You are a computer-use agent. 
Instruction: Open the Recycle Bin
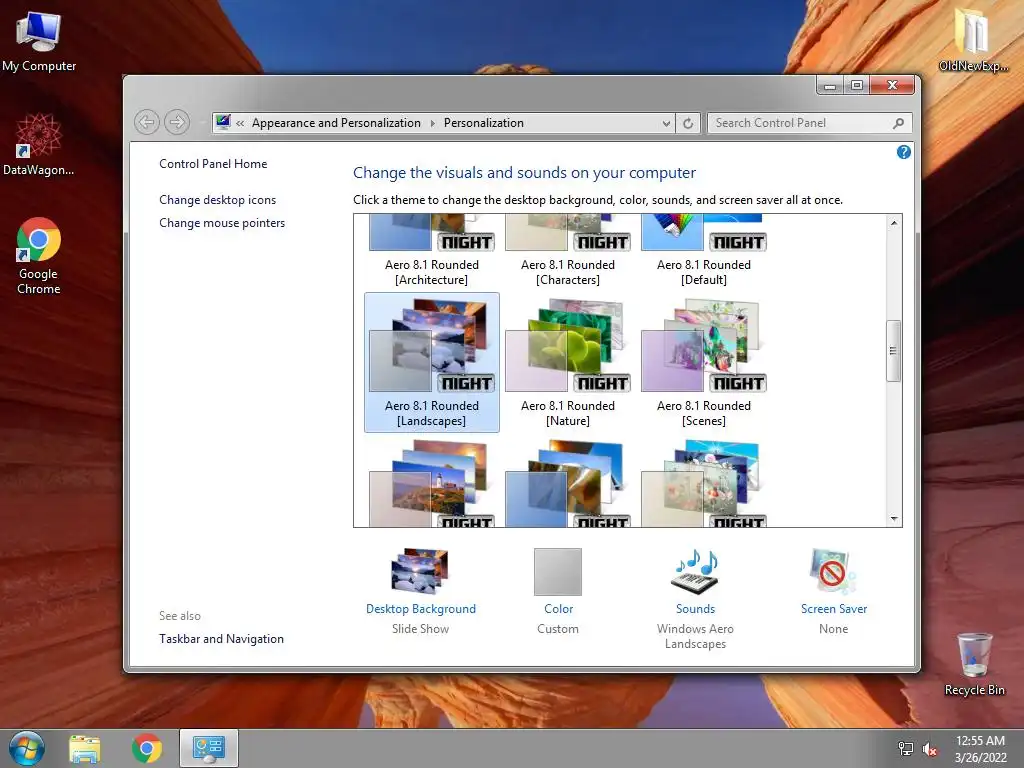click(974, 664)
